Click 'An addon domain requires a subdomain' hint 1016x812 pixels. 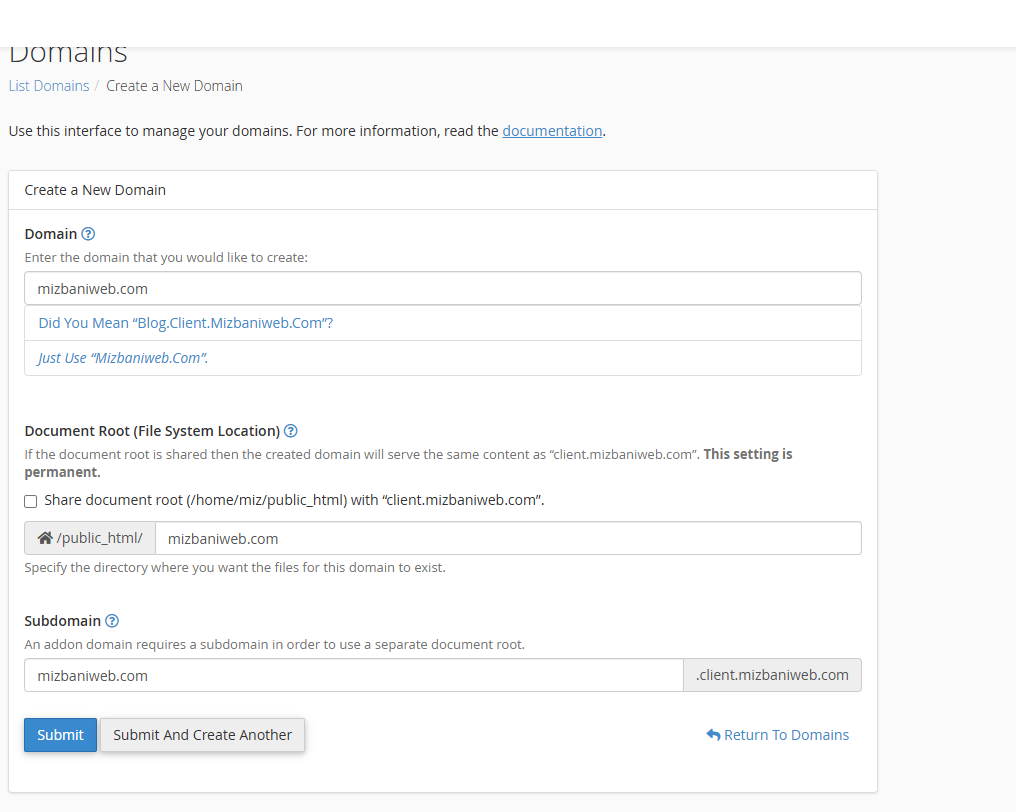click(275, 644)
